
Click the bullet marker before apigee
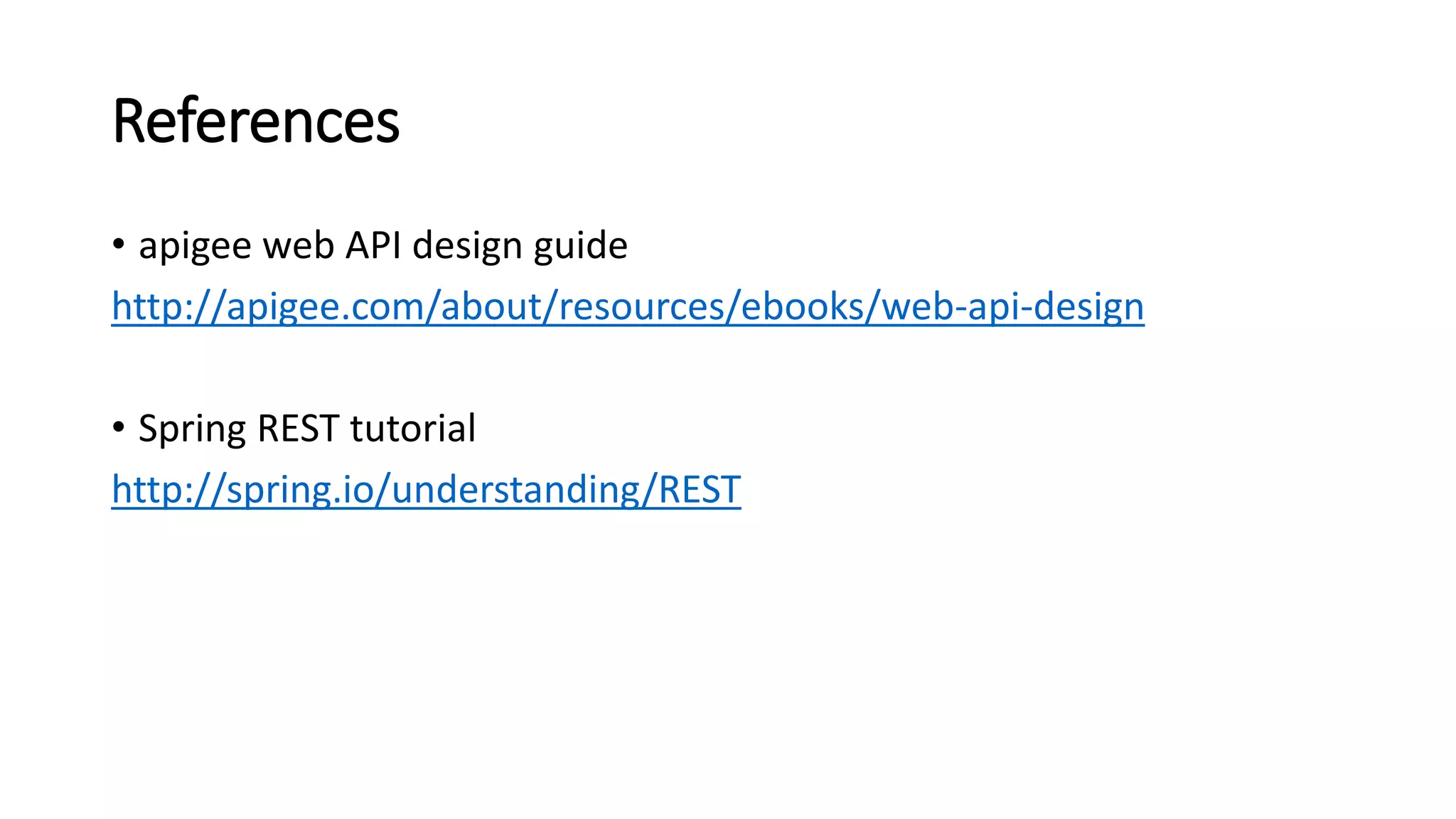(119, 245)
